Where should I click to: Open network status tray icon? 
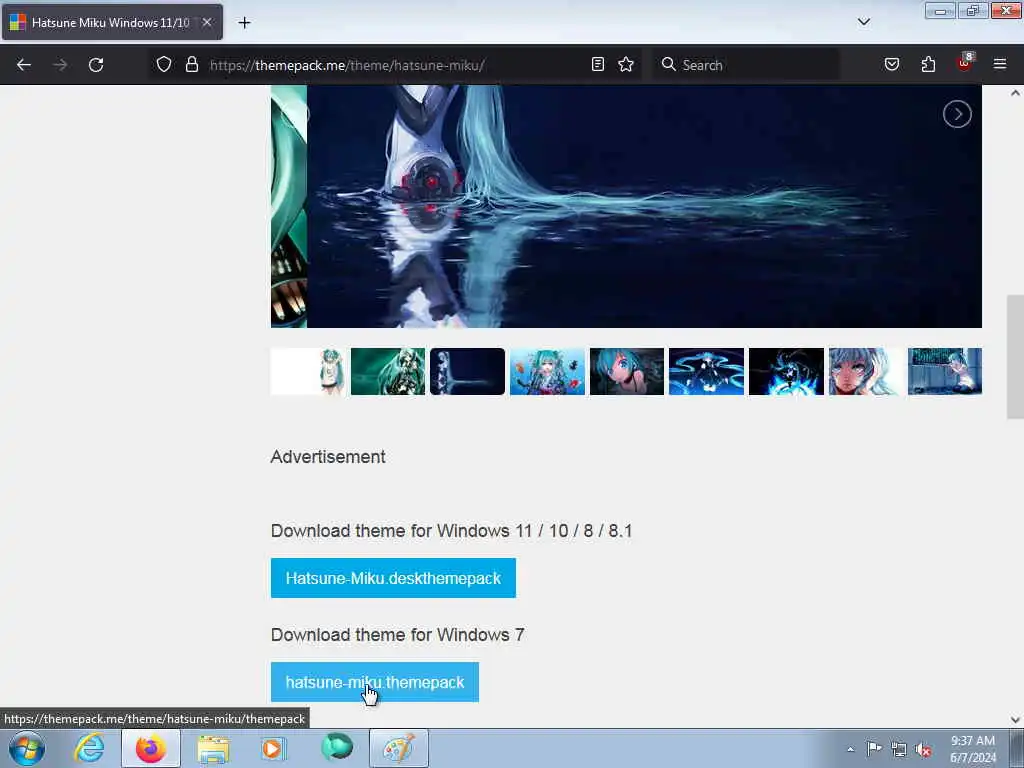(899, 749)
